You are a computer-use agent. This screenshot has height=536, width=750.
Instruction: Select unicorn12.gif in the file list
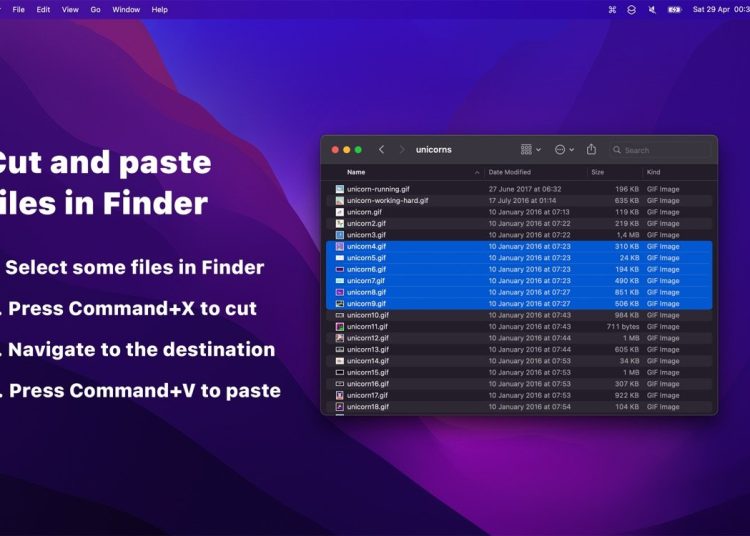[x=368, y=338]
